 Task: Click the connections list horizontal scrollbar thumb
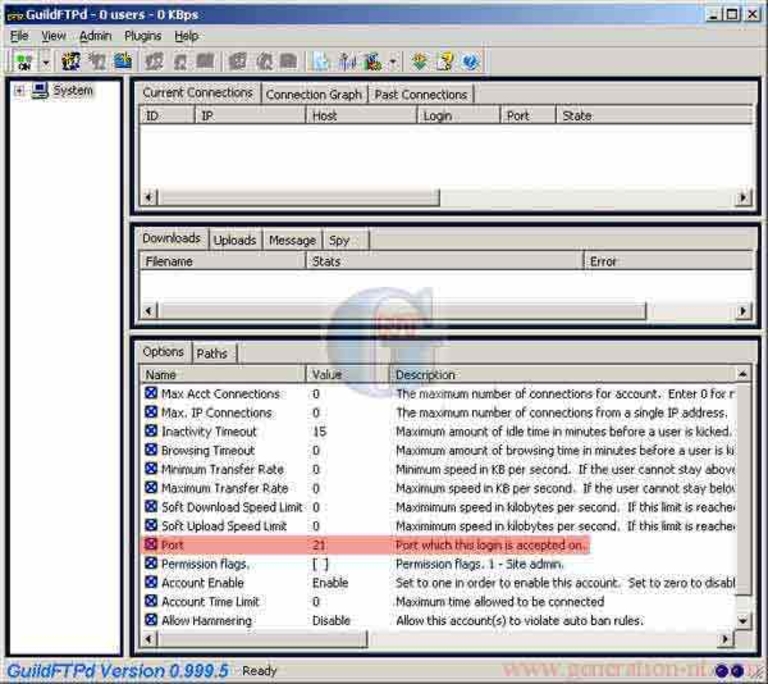tap(298, 197)
